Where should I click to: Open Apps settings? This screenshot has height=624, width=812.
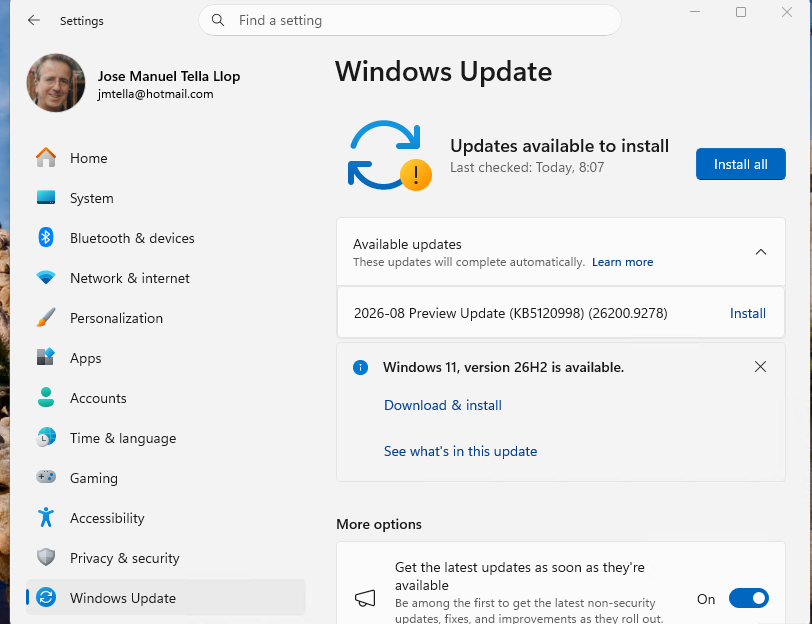[x=166, y=357]
